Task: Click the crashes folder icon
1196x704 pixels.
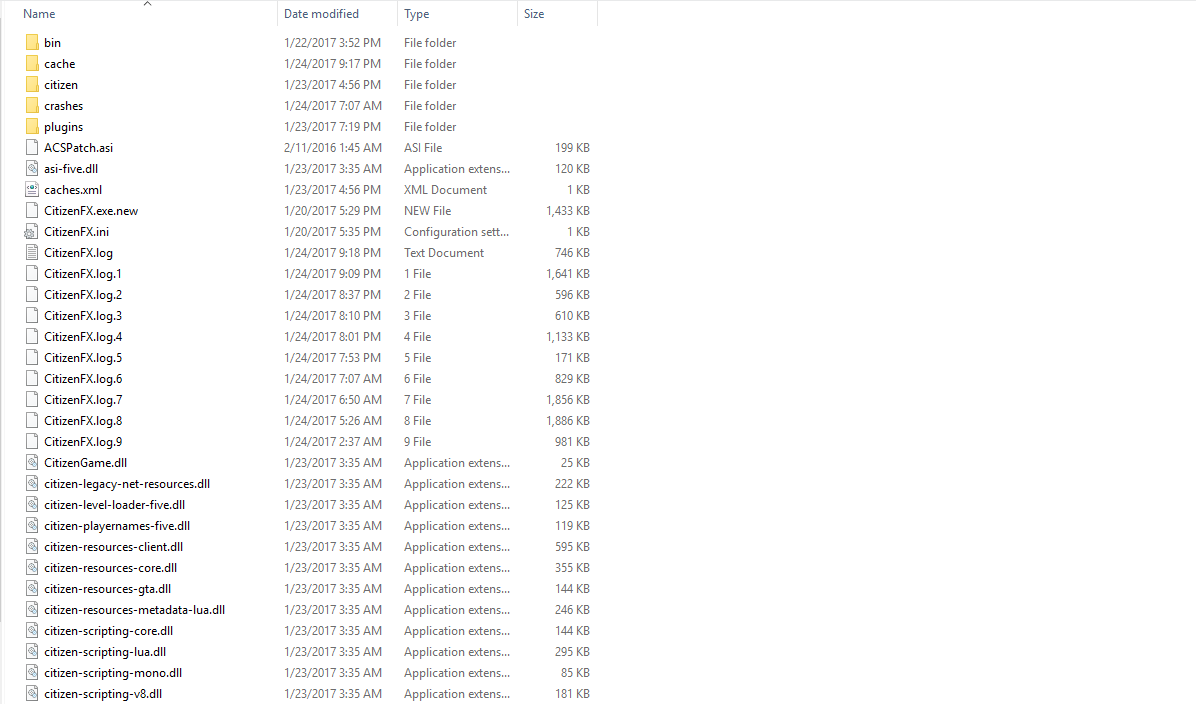Action: click(32, 105)
